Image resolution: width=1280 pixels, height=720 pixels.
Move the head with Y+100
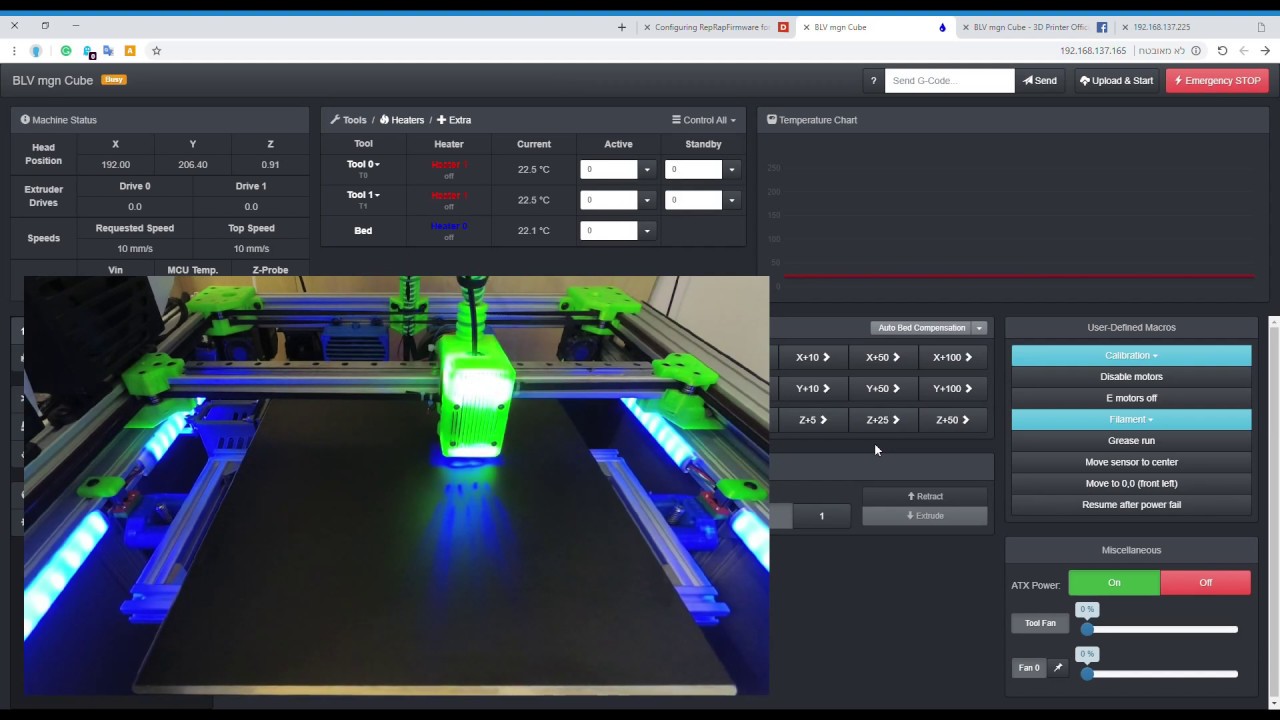pos(952,388)
